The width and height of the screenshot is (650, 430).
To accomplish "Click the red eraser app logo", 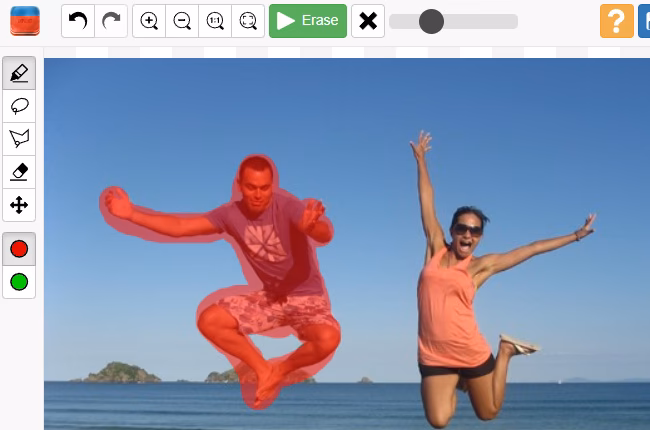I will point(25,21).
